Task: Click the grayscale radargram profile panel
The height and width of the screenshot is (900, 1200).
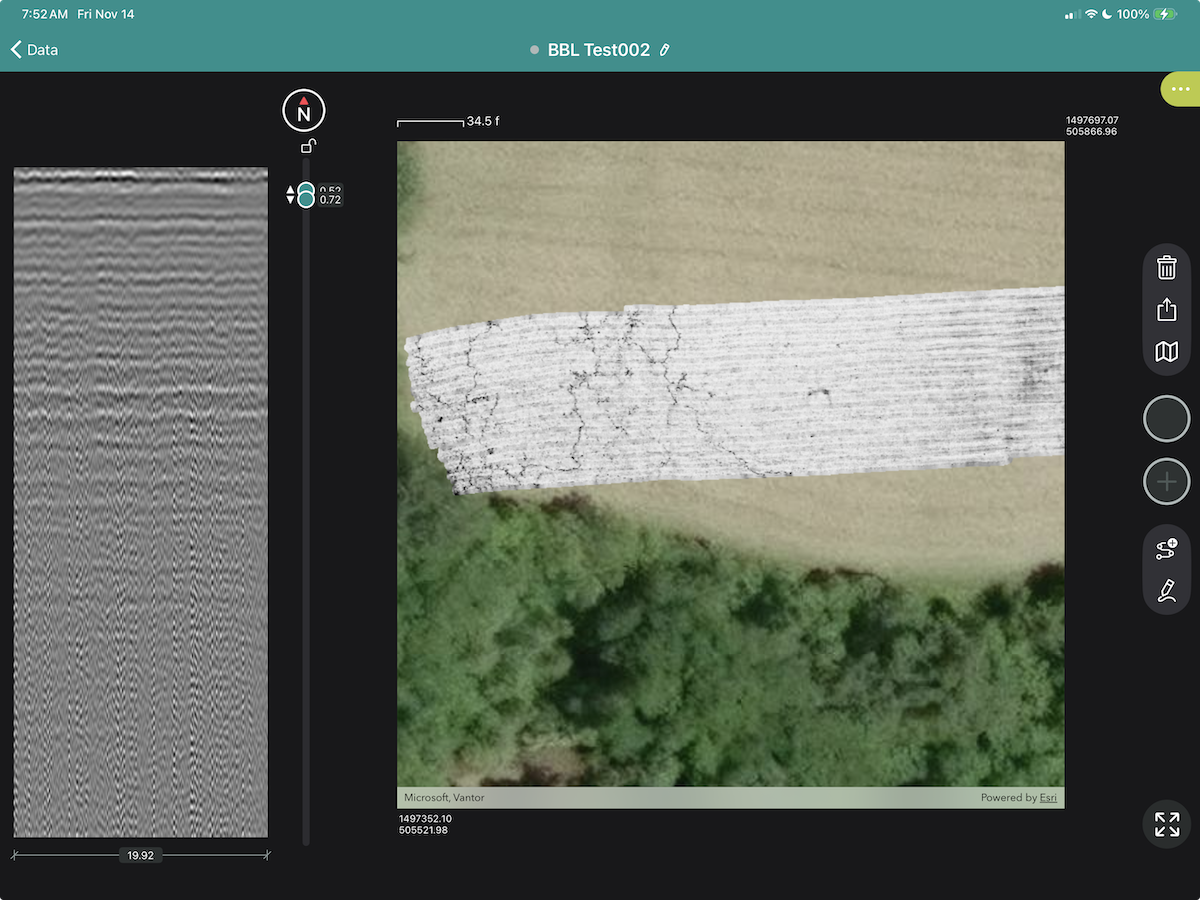Action: (140, 502)
